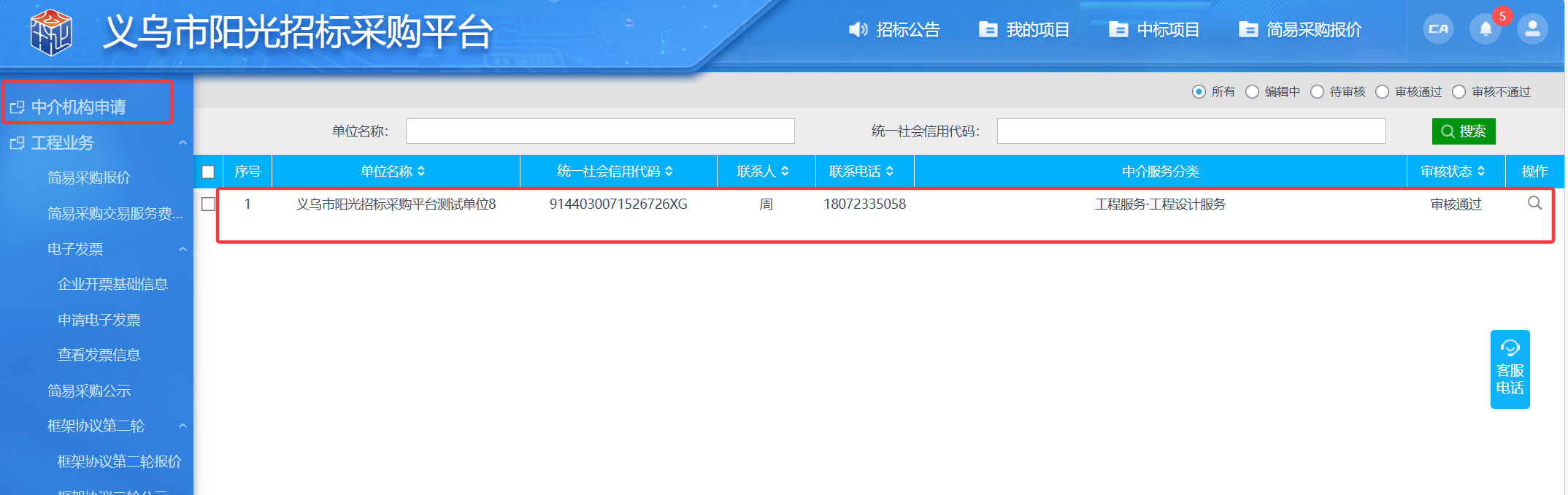Collapse the 工程业务 sidebar section
This screenshot has width=1568, height=495.
182,143
